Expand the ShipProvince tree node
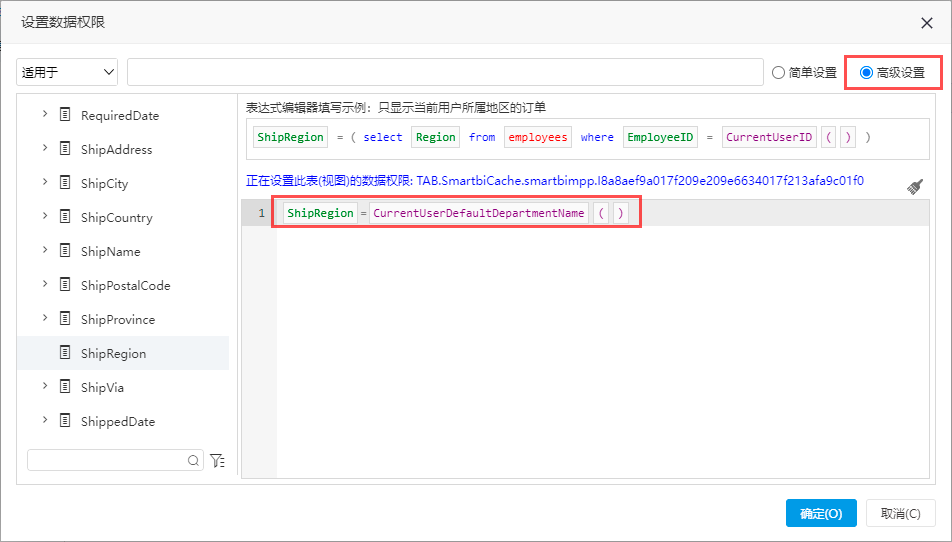Screen dimensions: 952x542 click(45, 317)
